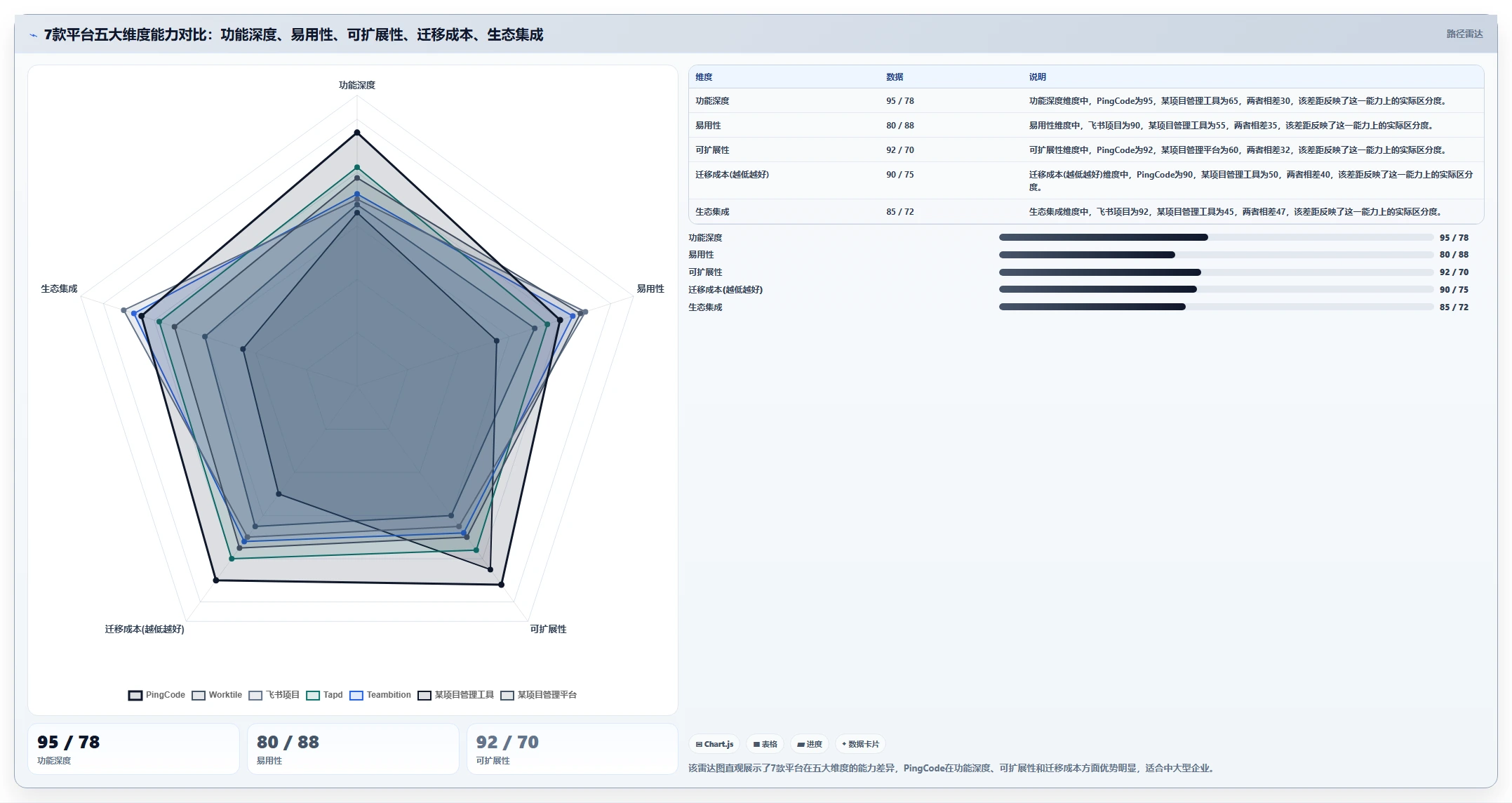Click the 迁移成本(越低越好) progress bar
The height and width of the screenshot is (803, 1512).
click(x=1216, y=289)
